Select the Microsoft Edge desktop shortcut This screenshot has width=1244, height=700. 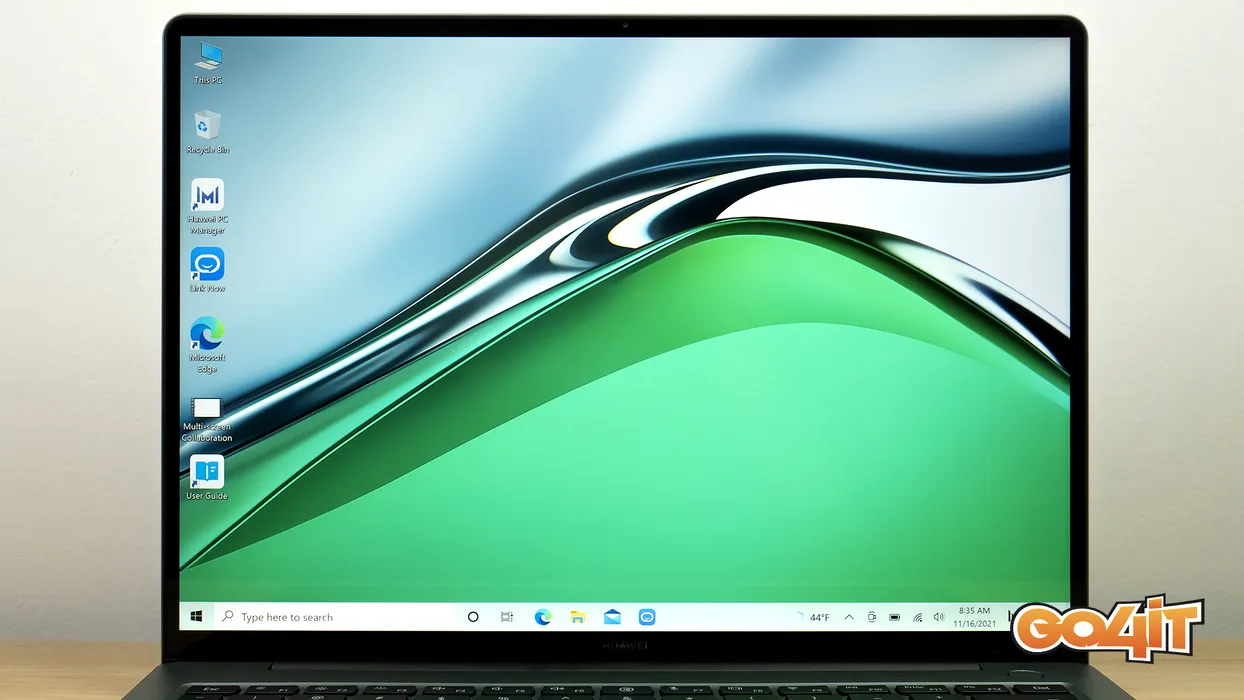(207, 345)
